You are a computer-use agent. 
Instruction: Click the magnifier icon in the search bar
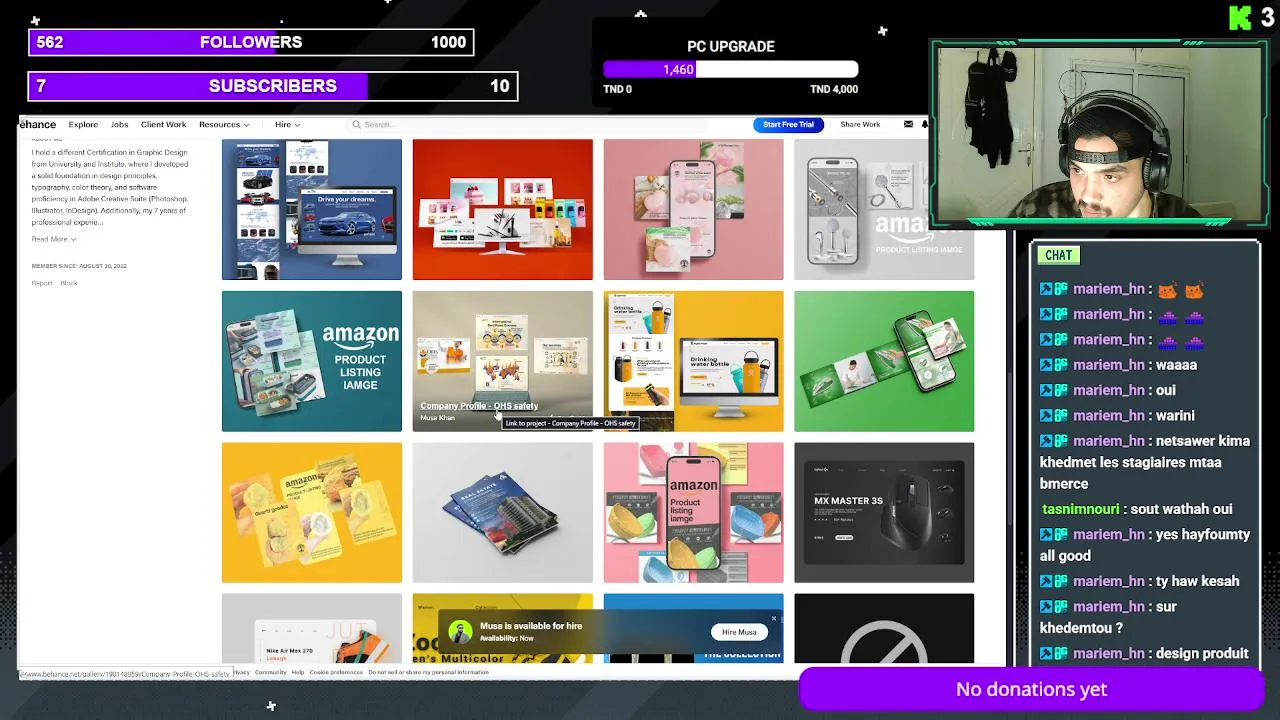click(x=356, y=125)
